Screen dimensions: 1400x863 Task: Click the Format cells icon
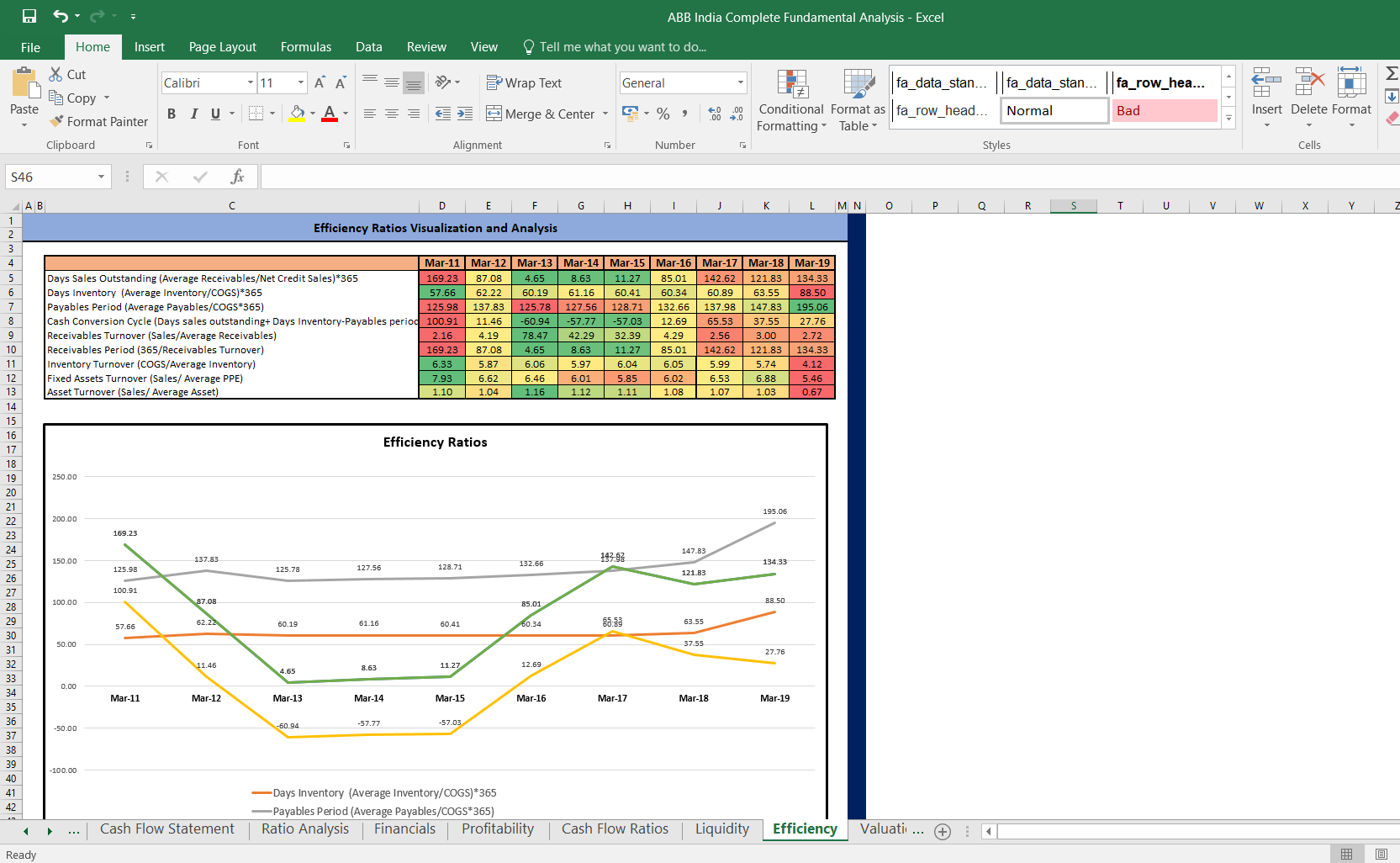[1351, 83]
